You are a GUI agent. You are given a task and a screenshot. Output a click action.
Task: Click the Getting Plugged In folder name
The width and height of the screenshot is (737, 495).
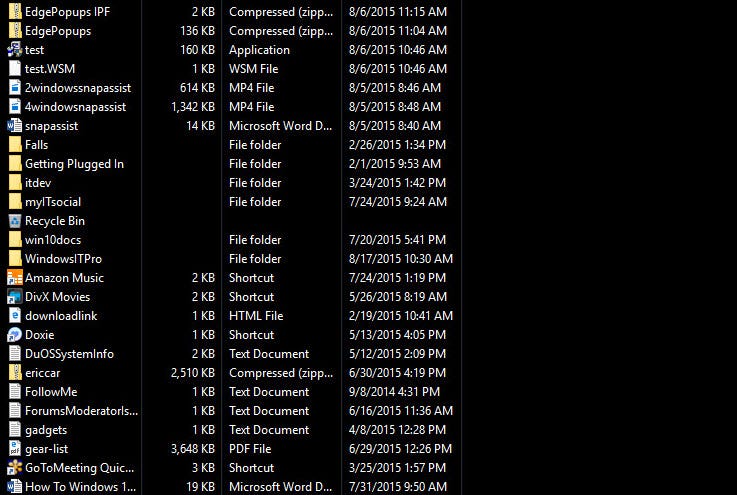[x=74, y=164]
